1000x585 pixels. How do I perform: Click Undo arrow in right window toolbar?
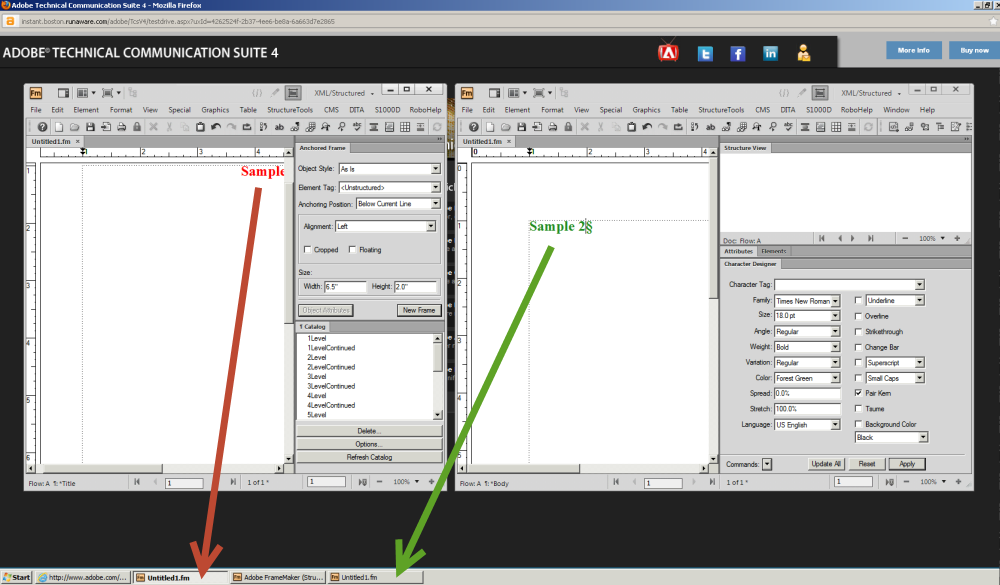[x=647, y=127]
